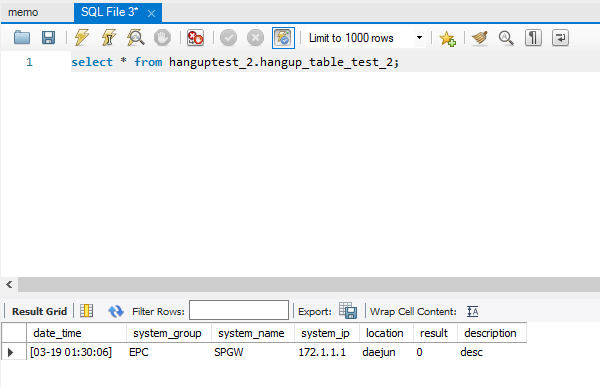Run Explain plan magnifier lightning icon
The image size is (600, 387).
coord(135,38)
